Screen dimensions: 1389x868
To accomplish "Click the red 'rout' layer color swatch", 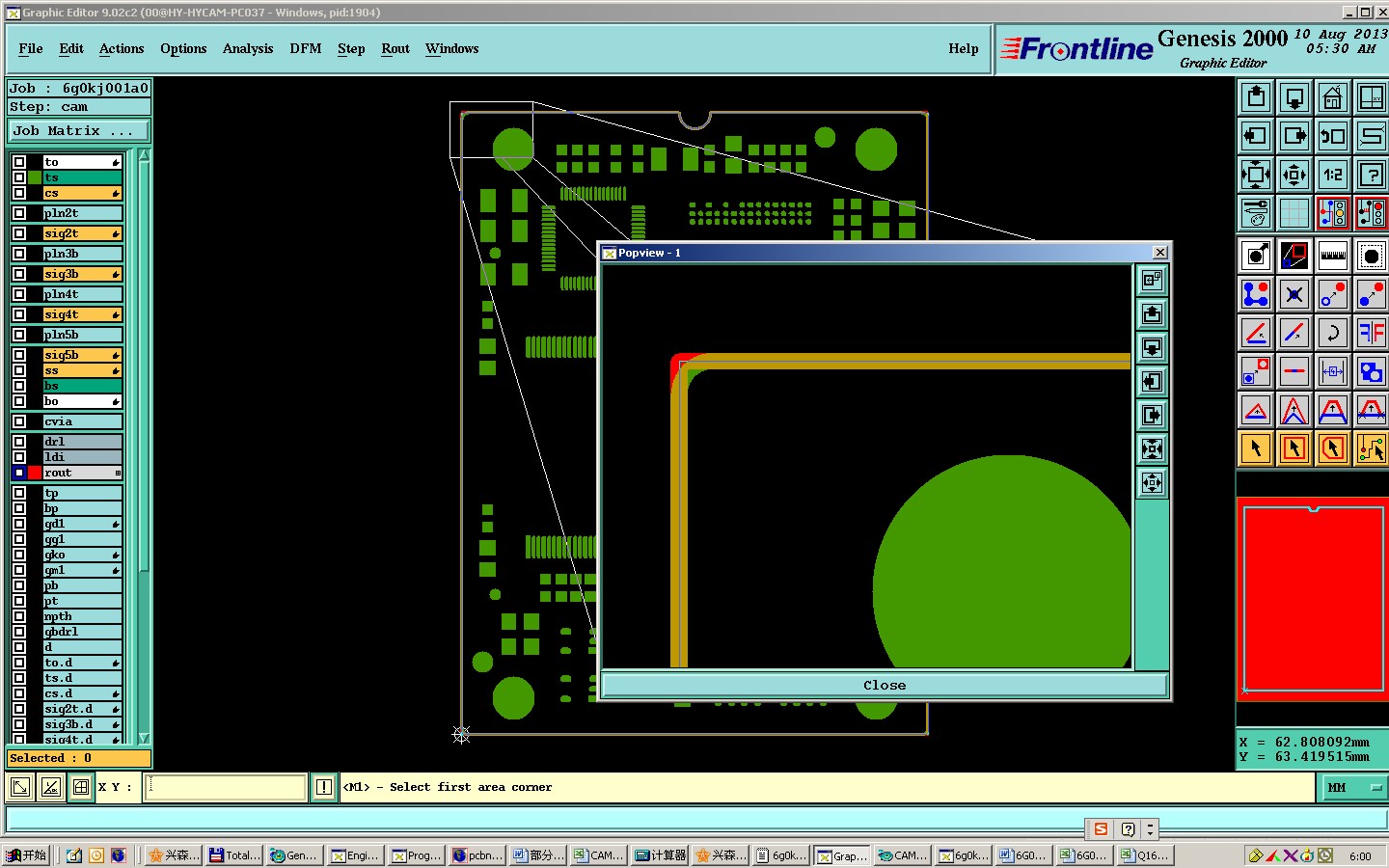I will point(35,473).
